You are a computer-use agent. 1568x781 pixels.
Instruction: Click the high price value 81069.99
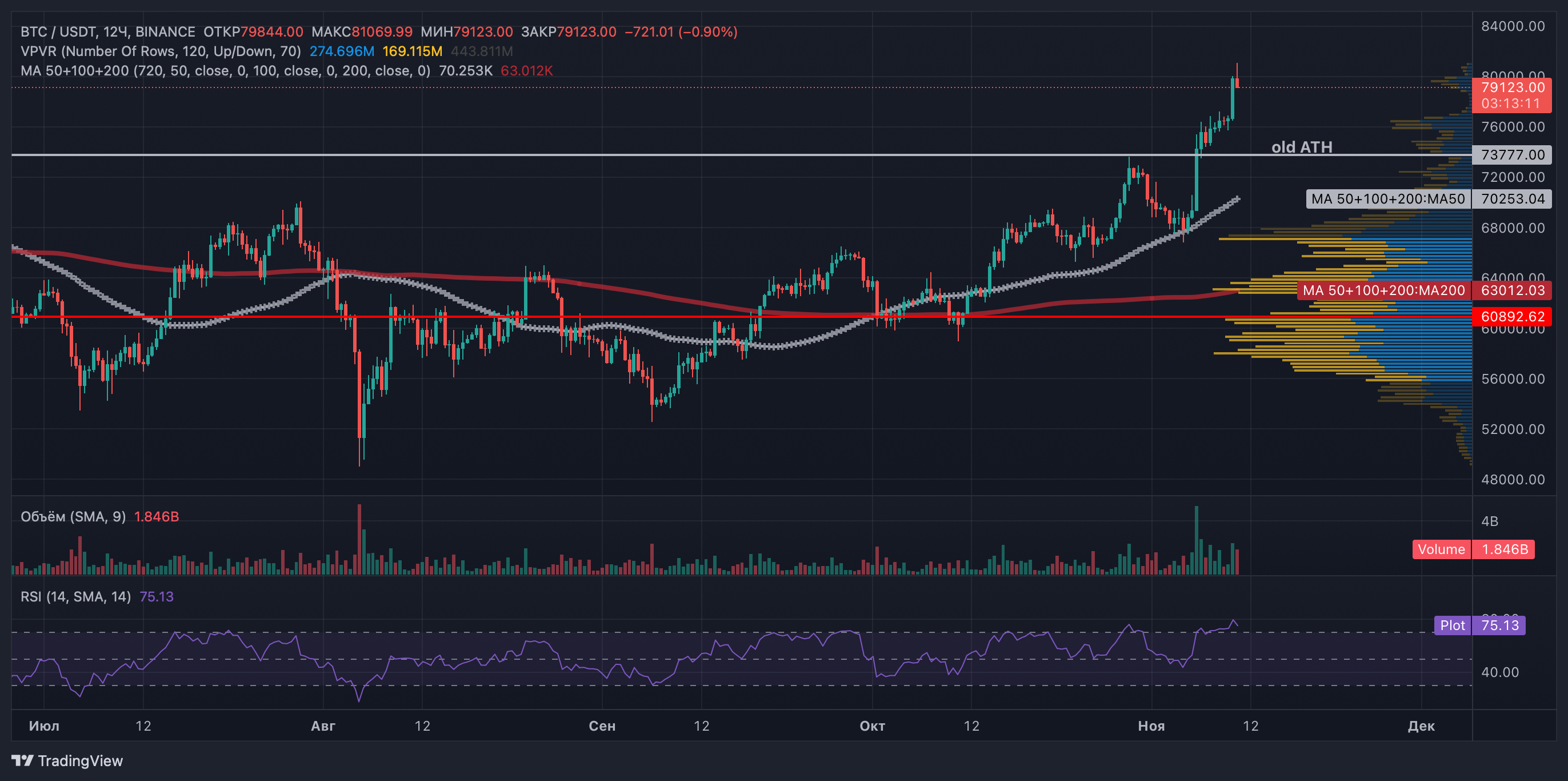pyautogui.click(x=382, y=31)
